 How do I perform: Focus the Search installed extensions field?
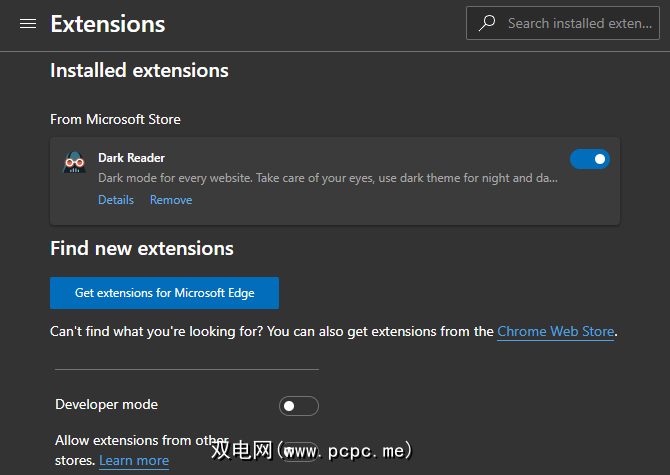coord(579,23)
